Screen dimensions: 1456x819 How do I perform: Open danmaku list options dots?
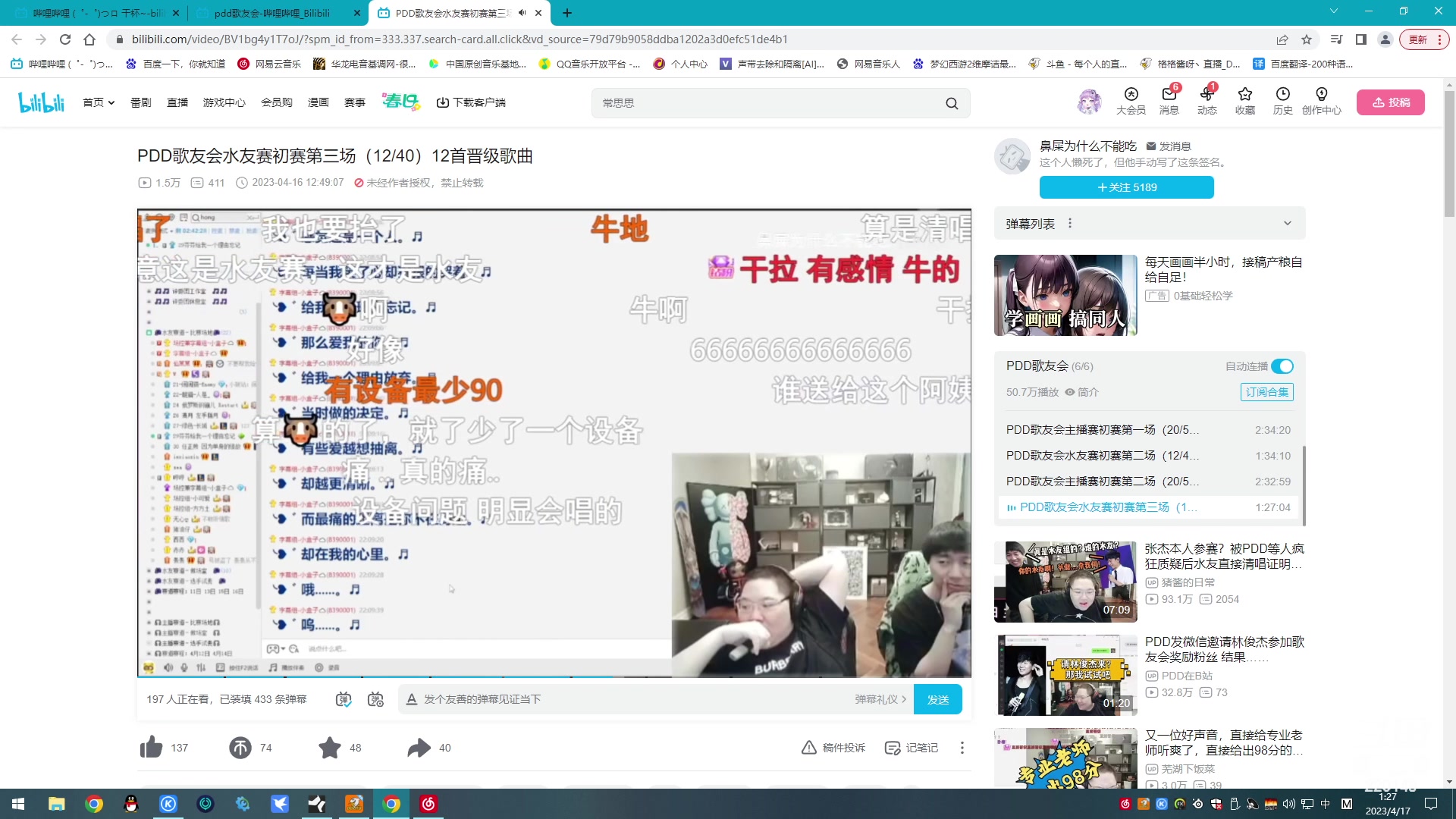[1070, 223]
